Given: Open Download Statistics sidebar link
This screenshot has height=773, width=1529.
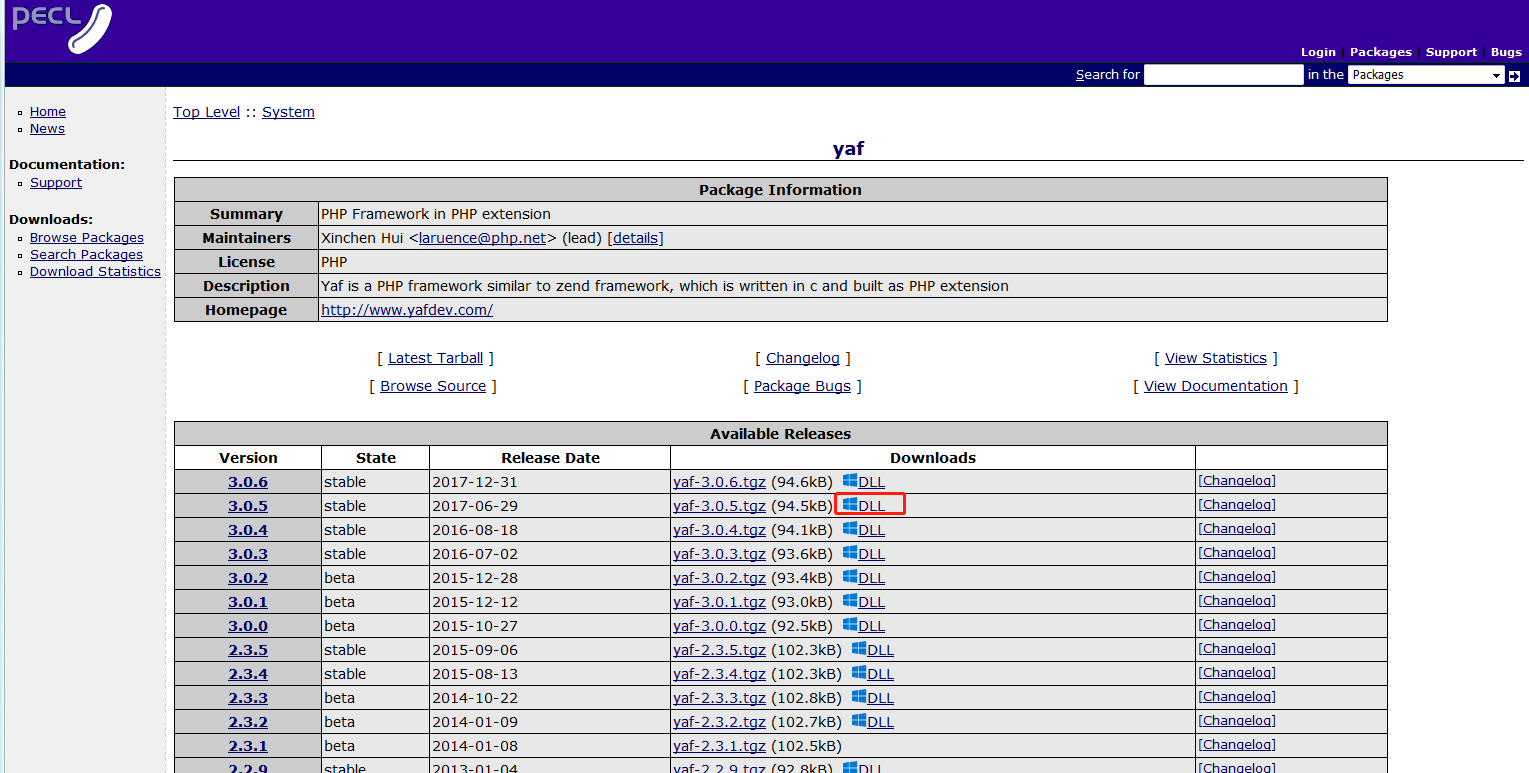Looking at the screenshot, I should tap(95, 272).
